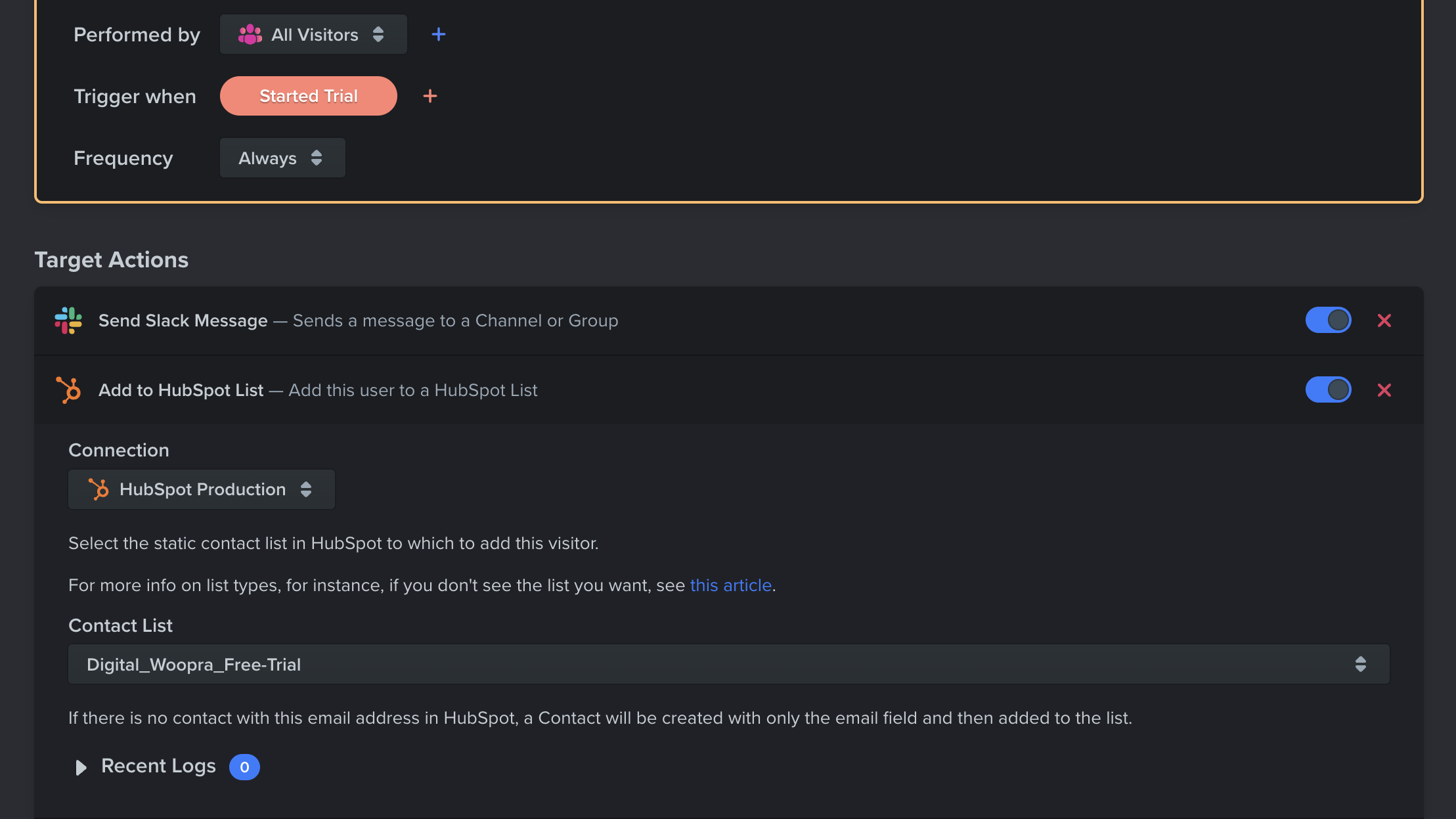Open the HubSpot Production connection dropdown
This screenshot has height=819, width=1456.
[x=202, y=489]
